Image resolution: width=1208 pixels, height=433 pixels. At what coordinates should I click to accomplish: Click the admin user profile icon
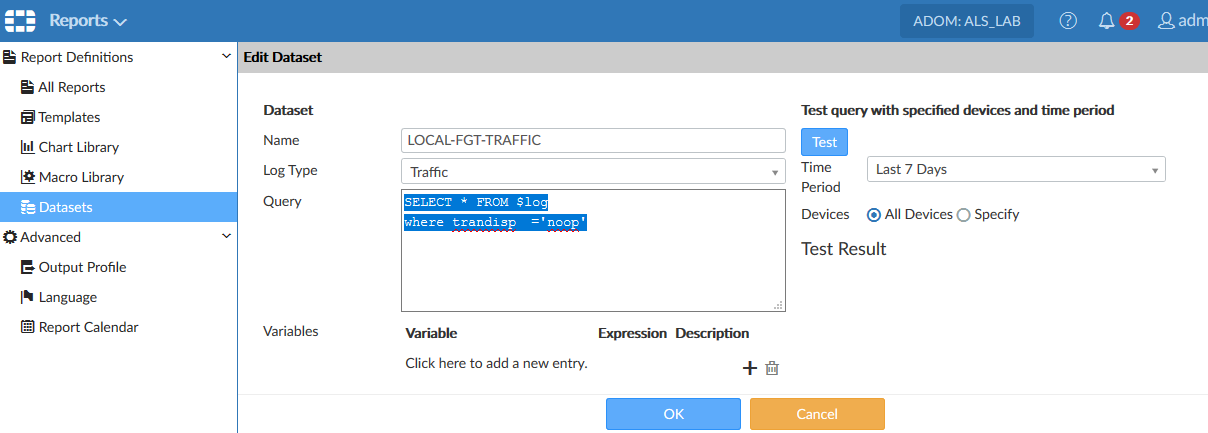[1166, 20]
